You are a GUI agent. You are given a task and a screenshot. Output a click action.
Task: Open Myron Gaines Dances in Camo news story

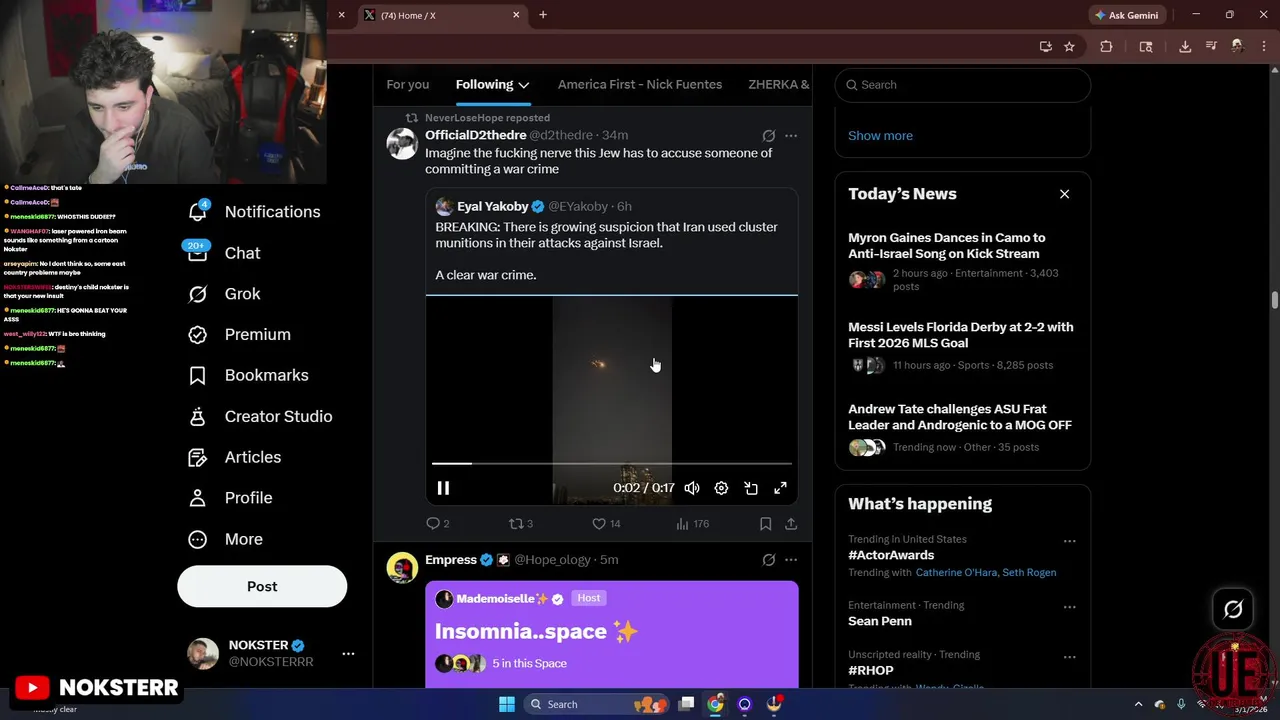(x=961, y=264)
